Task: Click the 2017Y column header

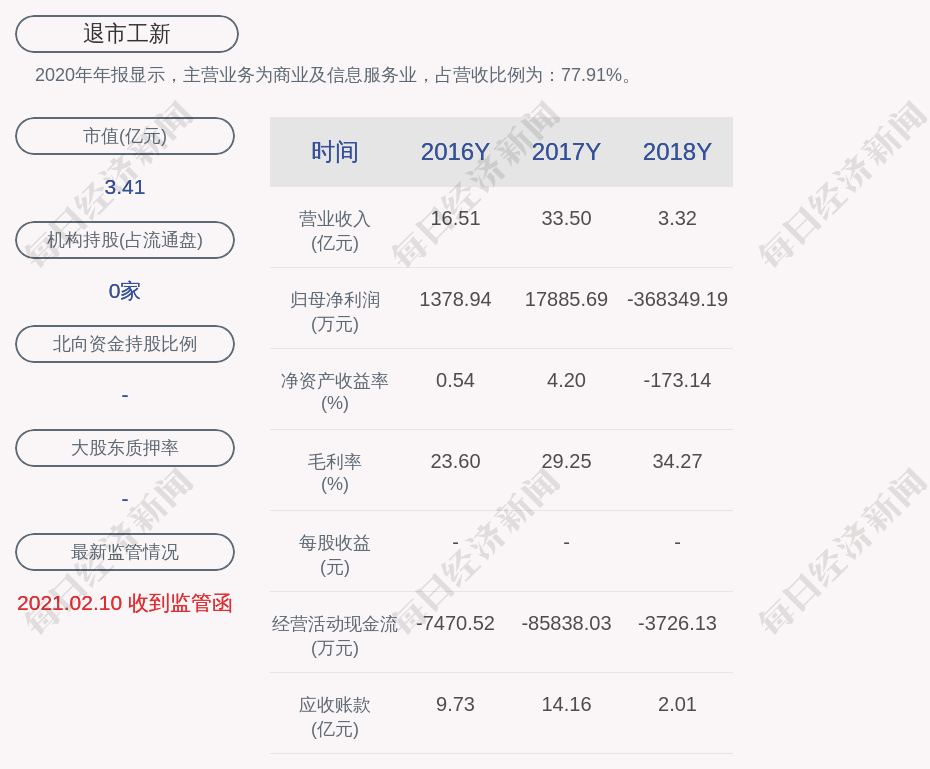Action: tap(566, 152)
